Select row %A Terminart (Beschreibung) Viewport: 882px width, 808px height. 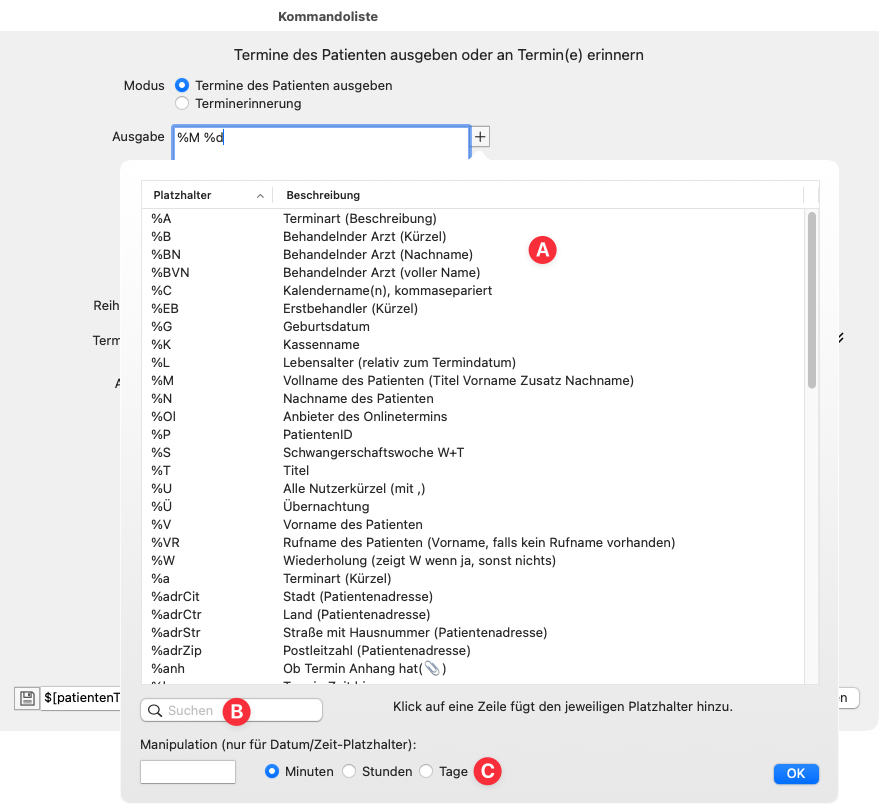click(474, 218)
